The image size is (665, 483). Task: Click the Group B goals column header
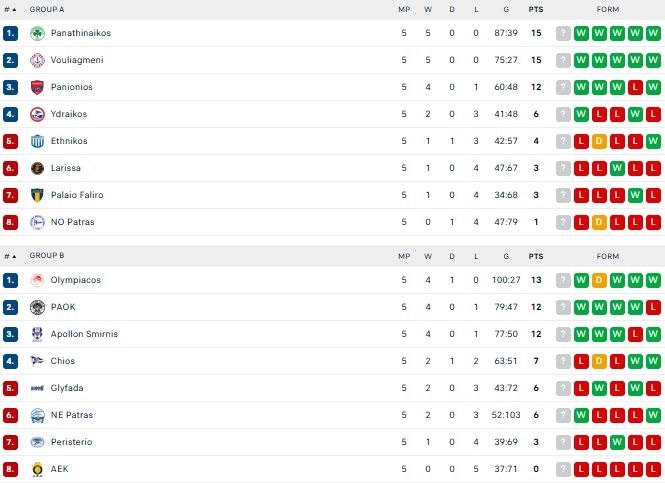click(x=506, y=256)
